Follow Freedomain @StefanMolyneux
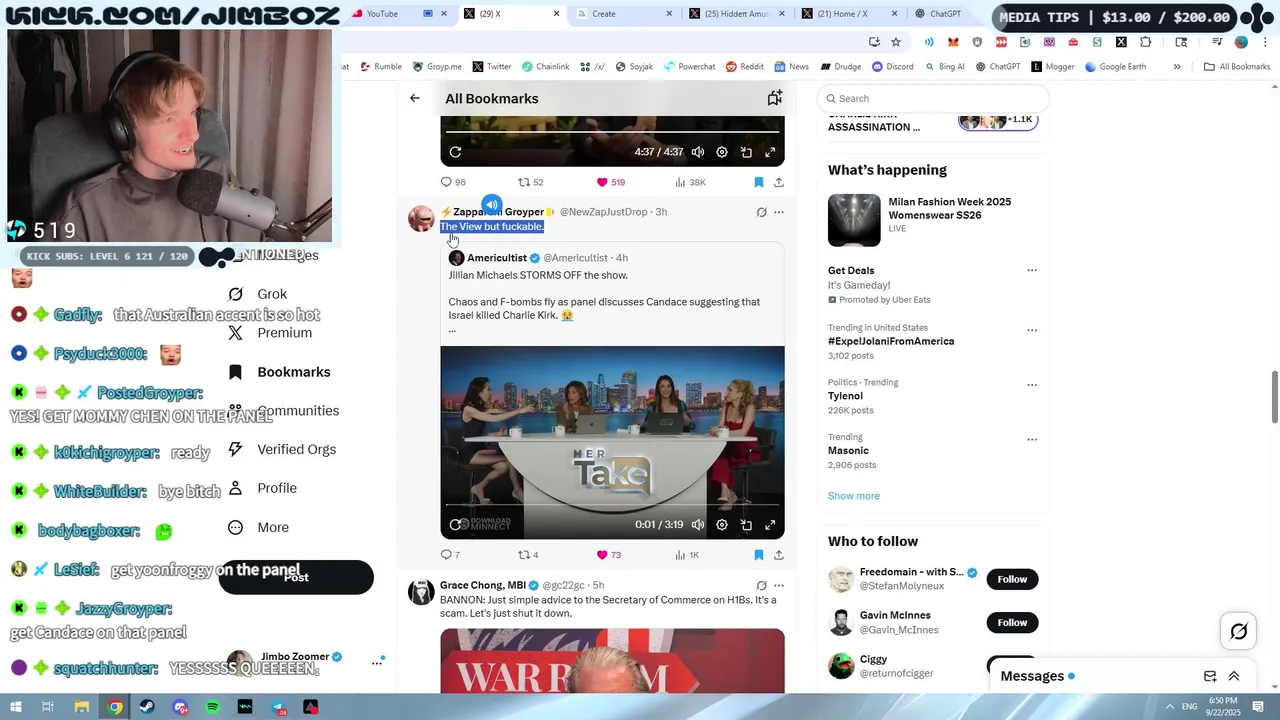Image resolution: width=1280 pixels, height=720 pixels. (1012, 579)
